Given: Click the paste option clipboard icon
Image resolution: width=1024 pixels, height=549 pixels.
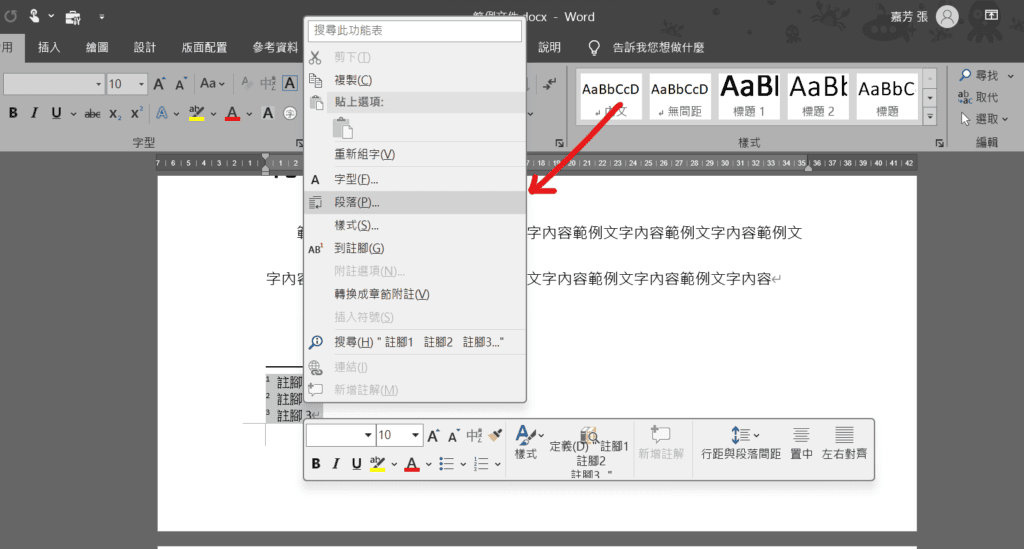Looking at the screenshot, I should 343,128.
